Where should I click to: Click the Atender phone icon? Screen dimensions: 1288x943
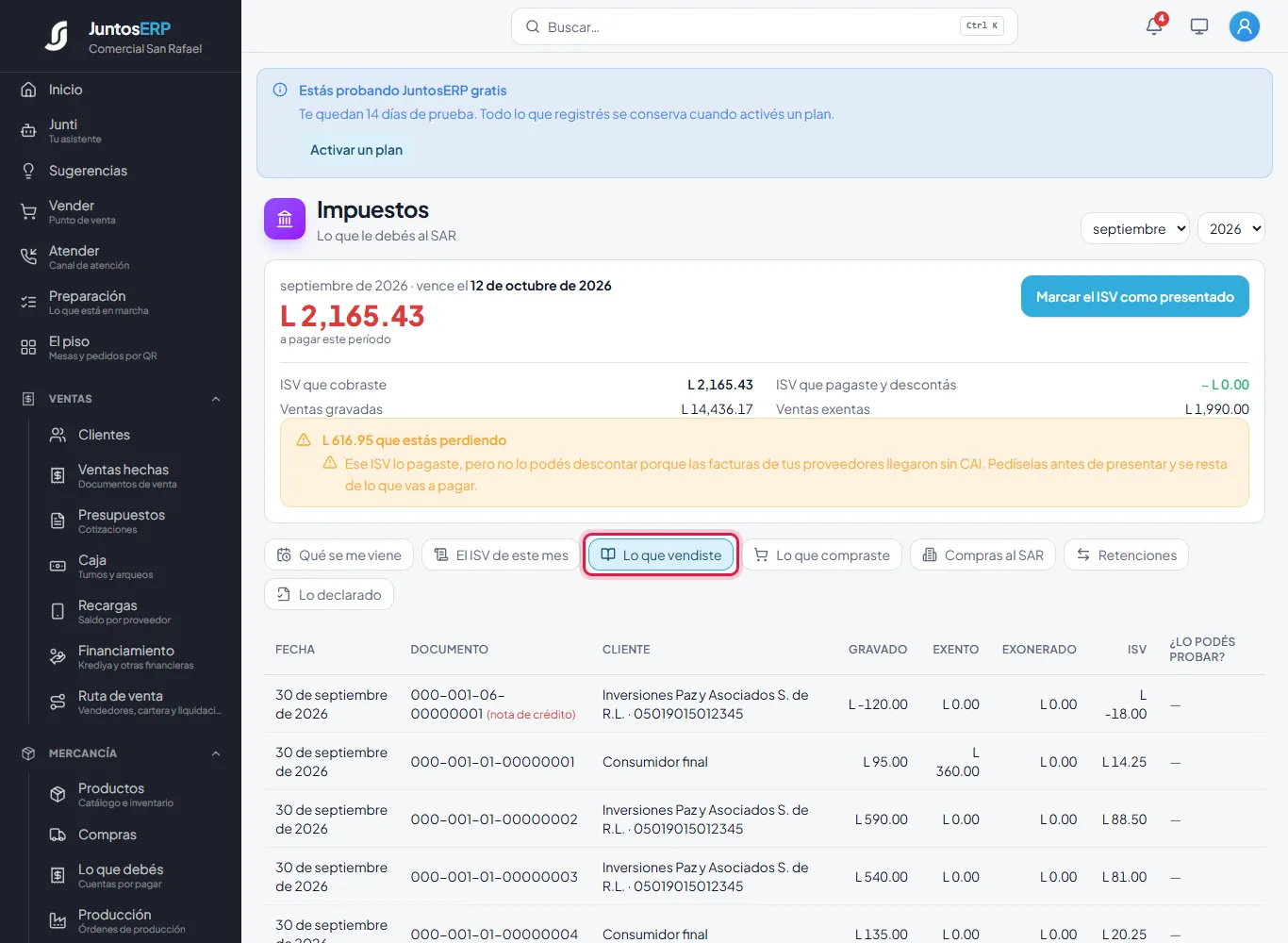(x=28, y=256)
